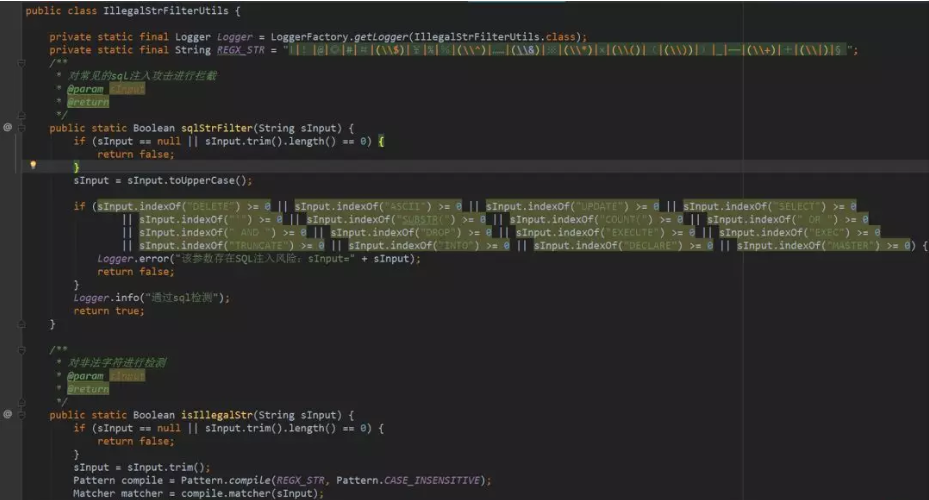
Task: Click gutter @ marker beside sqlStrFilter method
Action: pos(8,127)
